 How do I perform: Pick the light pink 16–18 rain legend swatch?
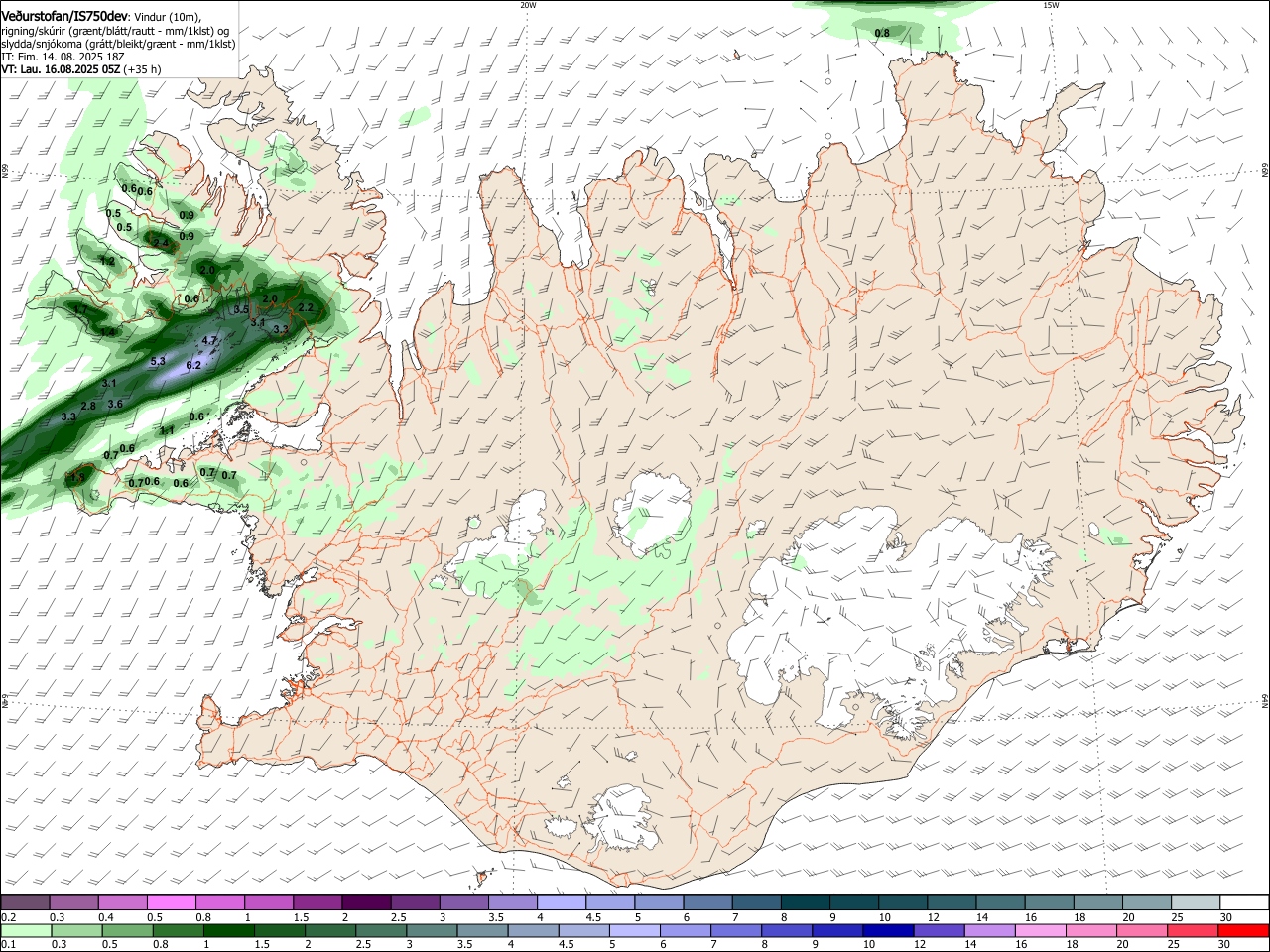tap(1041, 930)
